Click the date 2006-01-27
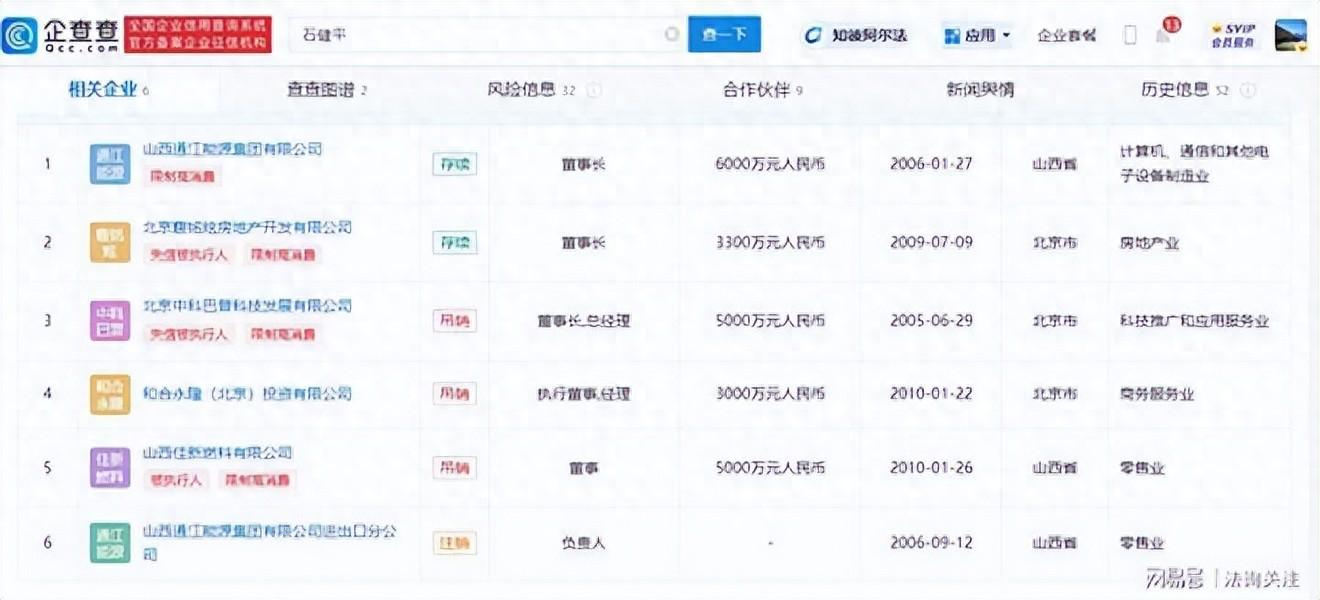The width and height of the screenshot is (1320, 600). [x=931, y=164]
